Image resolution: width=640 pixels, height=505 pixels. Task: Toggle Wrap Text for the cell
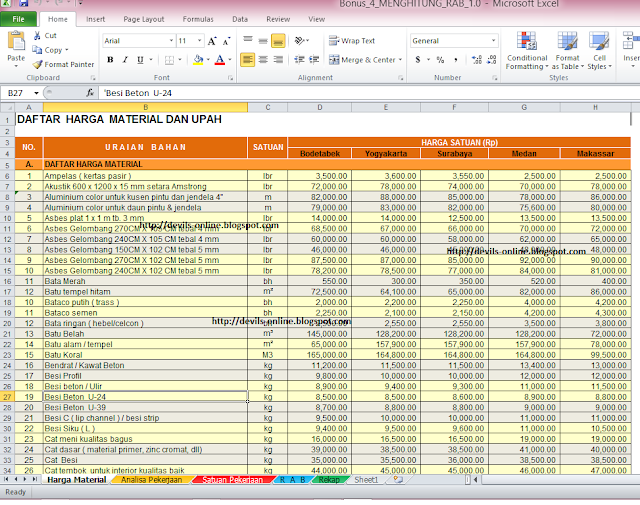[351, 41]
